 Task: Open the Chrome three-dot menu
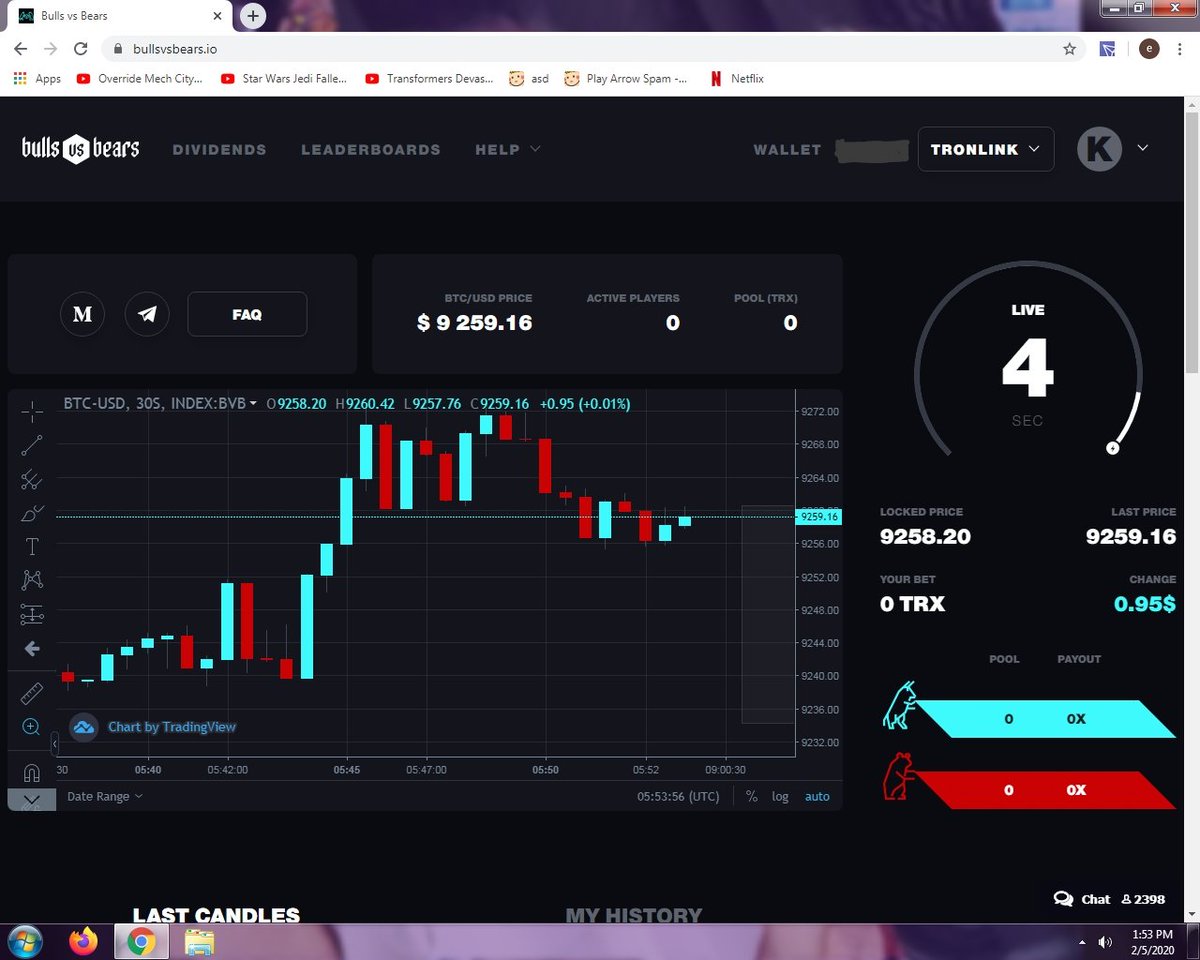click(x=1182, y=48)
